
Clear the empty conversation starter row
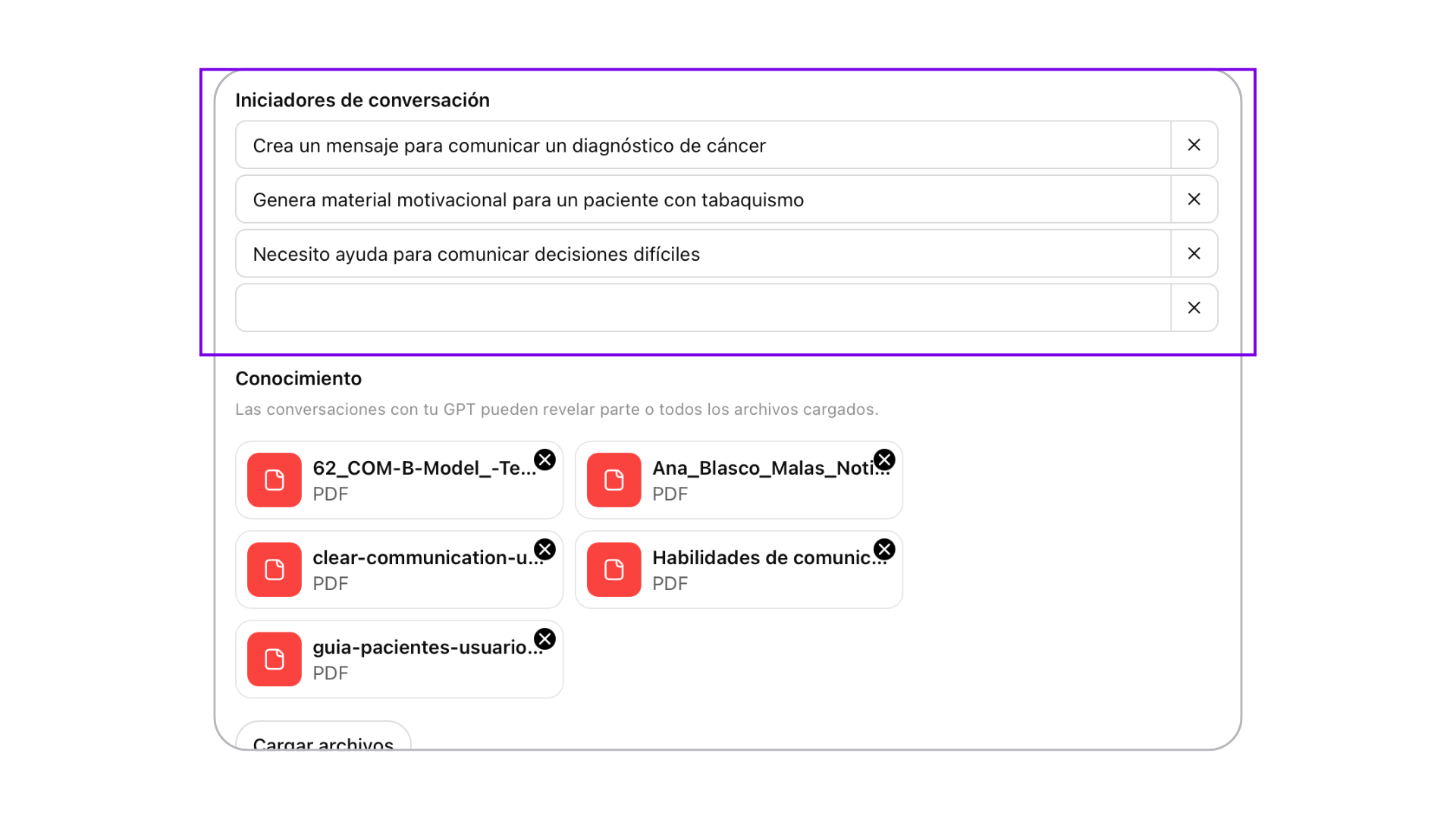click(x=1194, y=308)
